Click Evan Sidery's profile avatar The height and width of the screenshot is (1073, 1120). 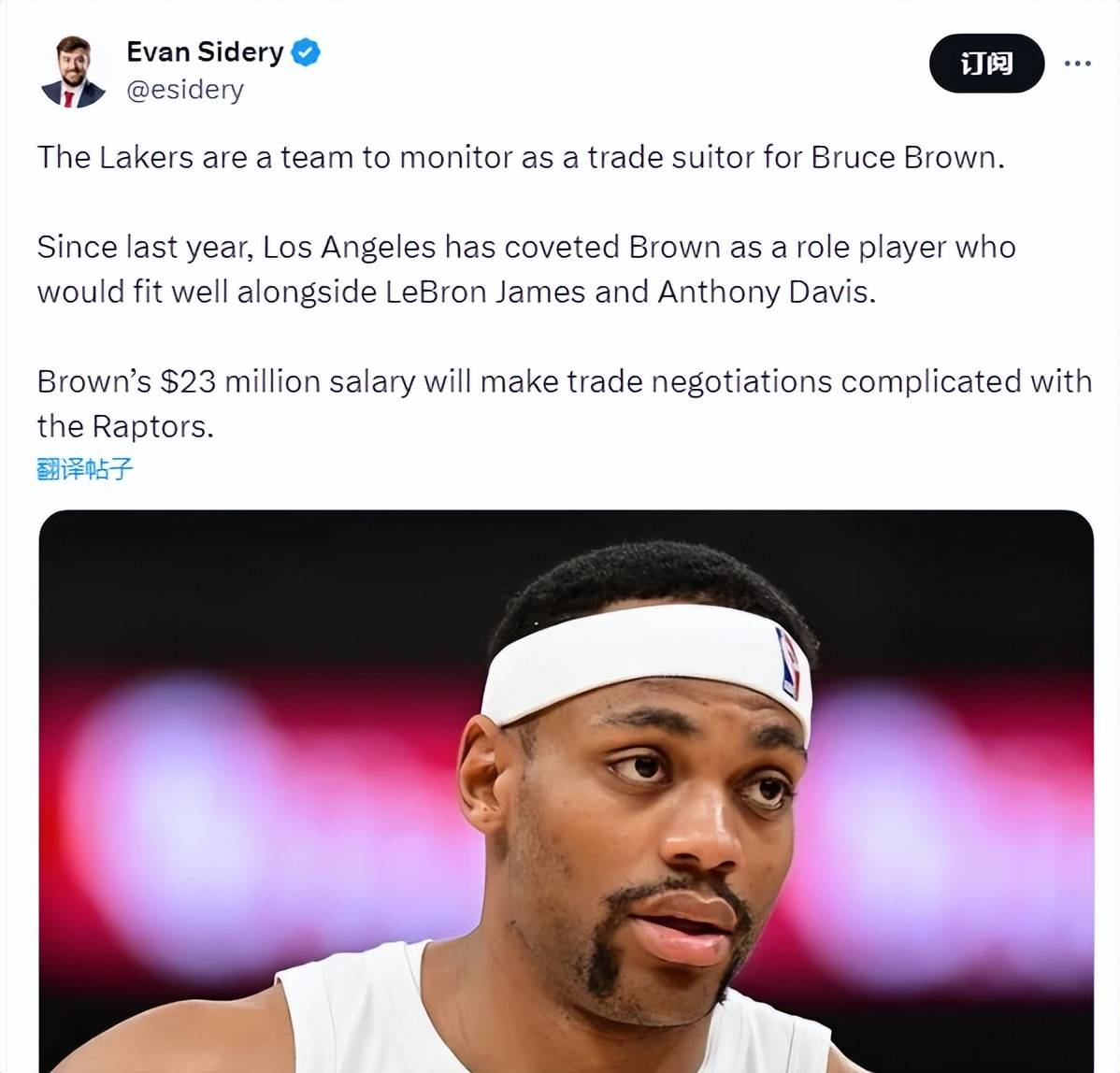point(73,72)
